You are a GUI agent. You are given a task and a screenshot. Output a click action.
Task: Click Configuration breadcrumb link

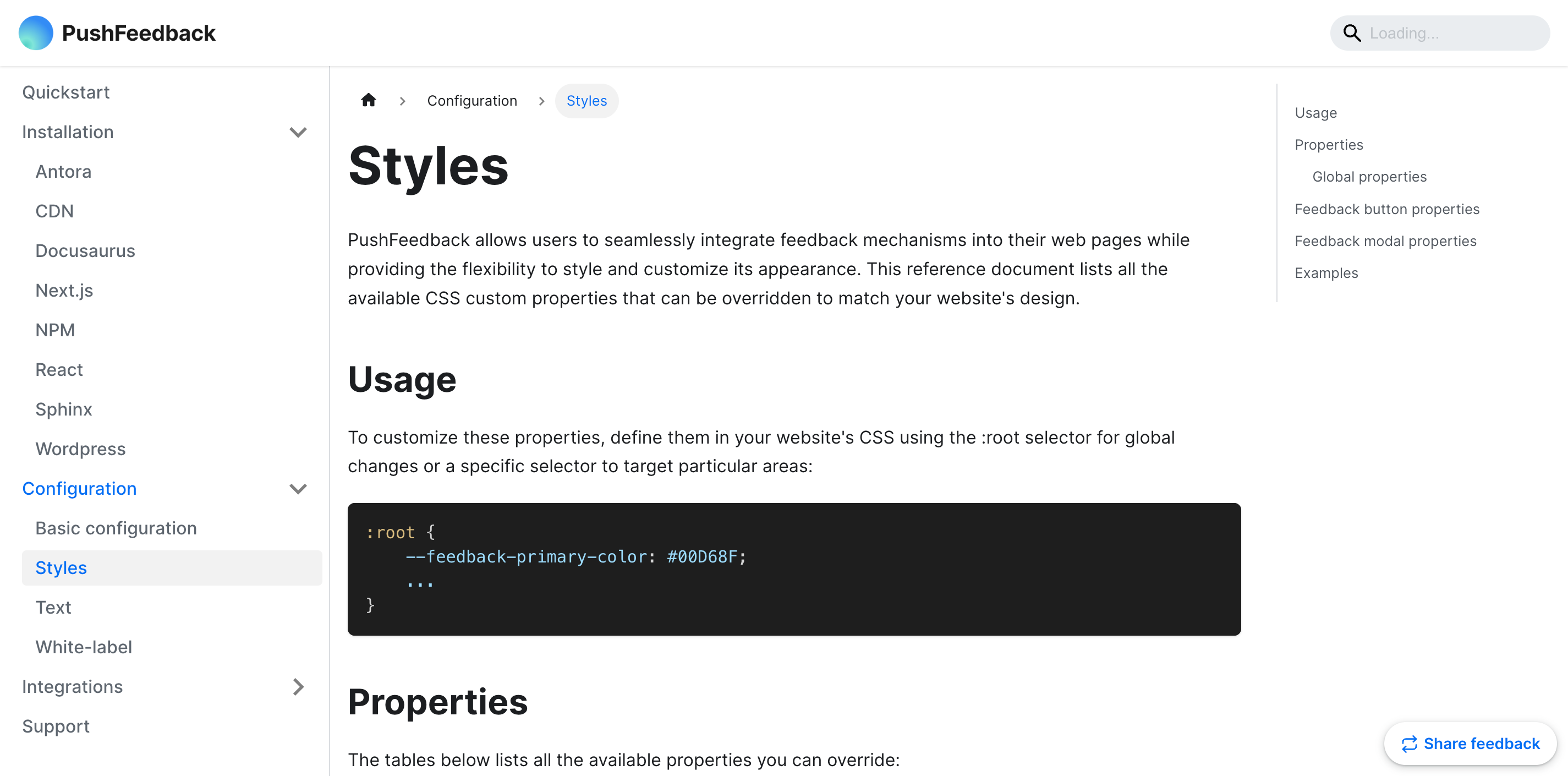(472, 101)
